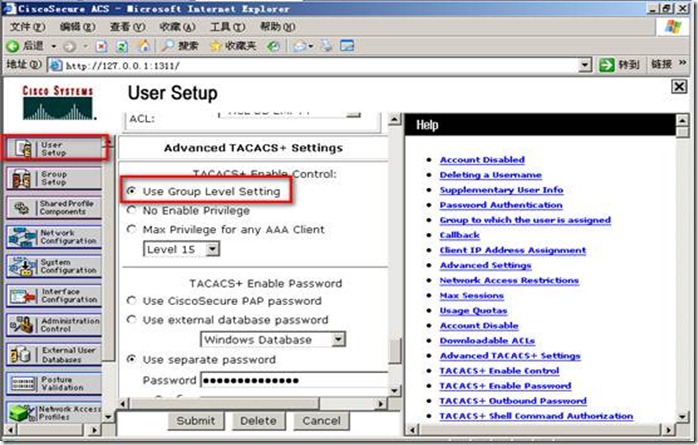This screenshot has width=698, height=445.
Task: Open the 收藏(A) menu
Action: 177,27
